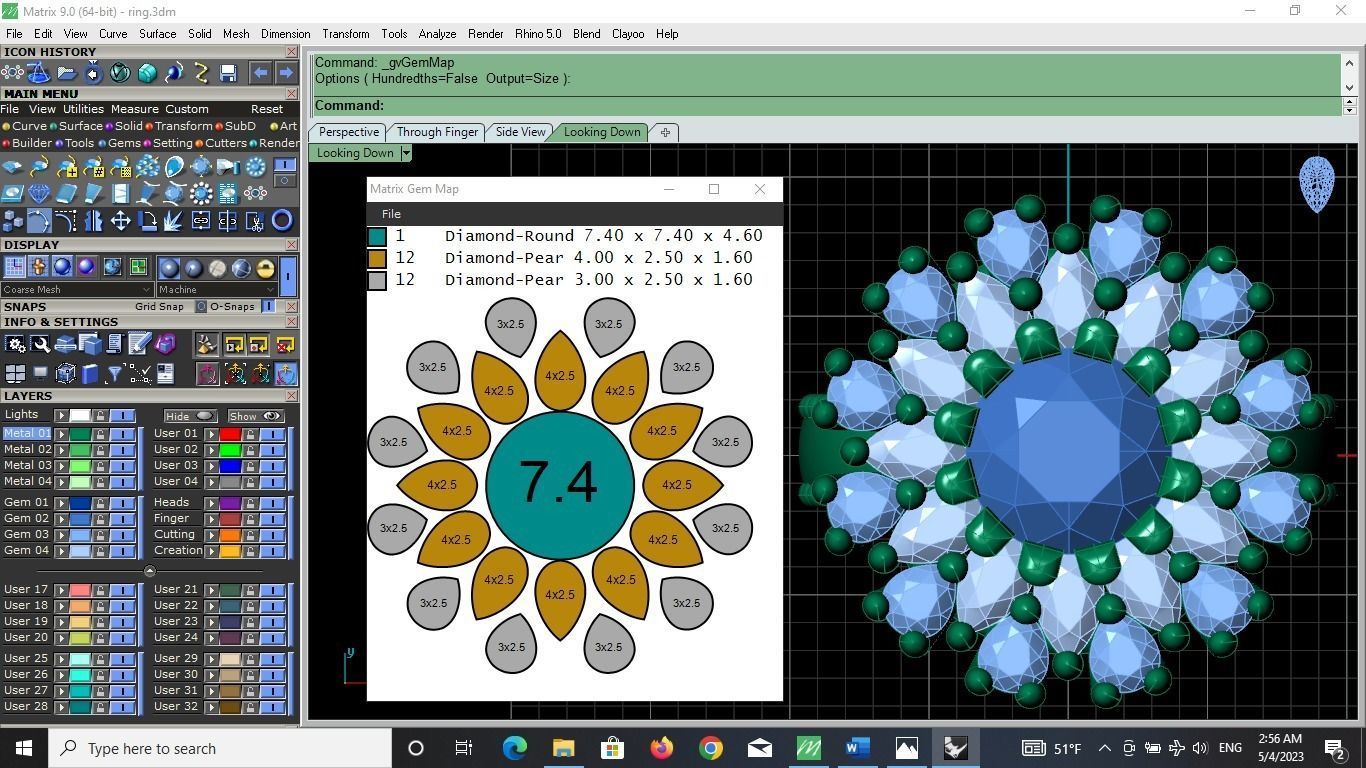The image size is (1366, 768).
Task: Toggle Metal 01 layer visibility switch
Action: point(122,433)
